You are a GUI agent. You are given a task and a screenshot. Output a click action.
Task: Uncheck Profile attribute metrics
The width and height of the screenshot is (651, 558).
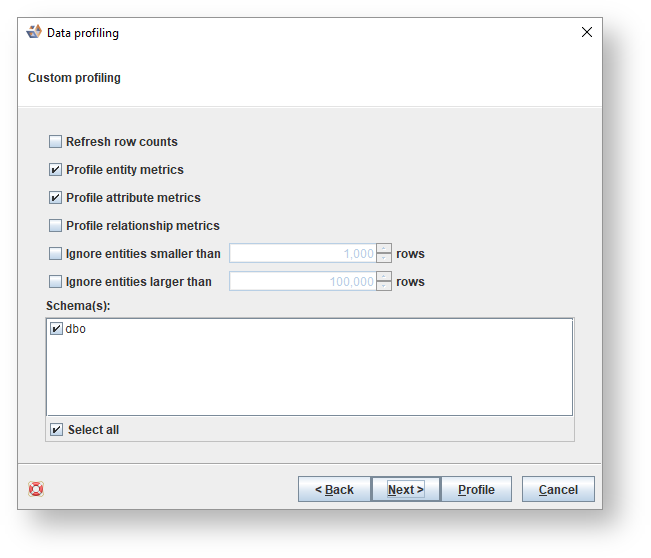click(x=55, y=198)
